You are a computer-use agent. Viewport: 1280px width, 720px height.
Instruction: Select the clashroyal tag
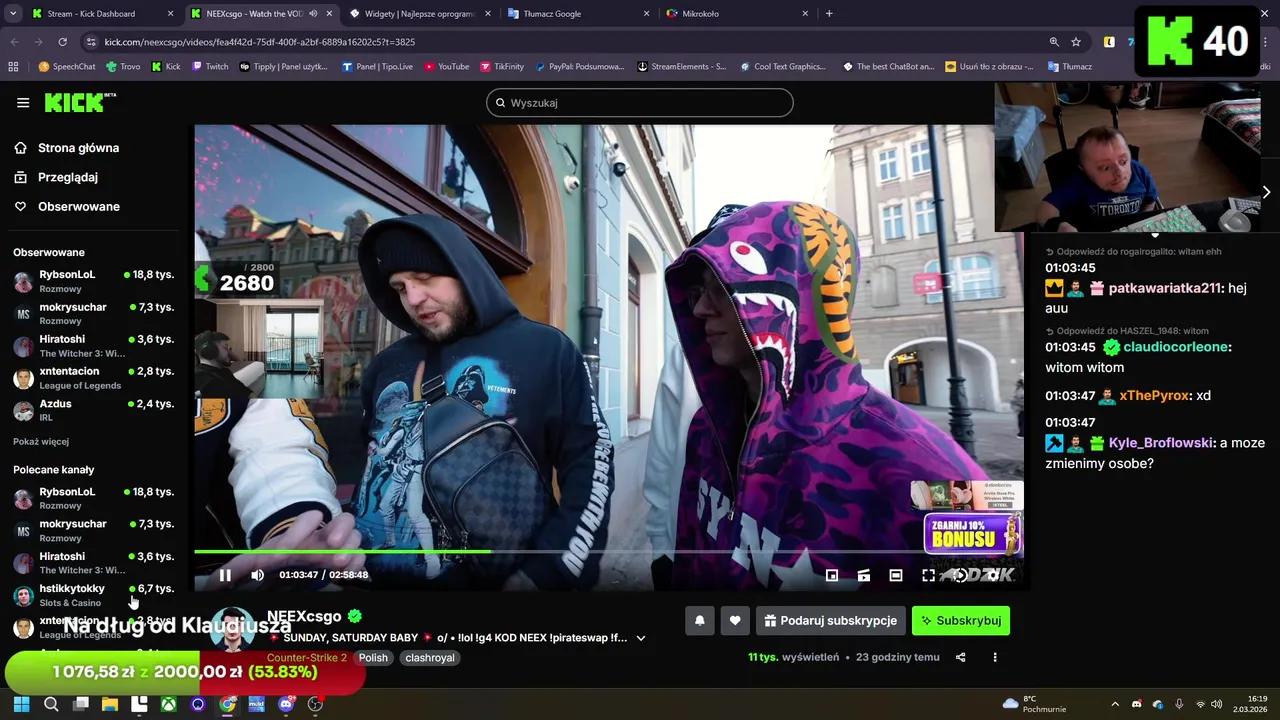click(430, 658)
